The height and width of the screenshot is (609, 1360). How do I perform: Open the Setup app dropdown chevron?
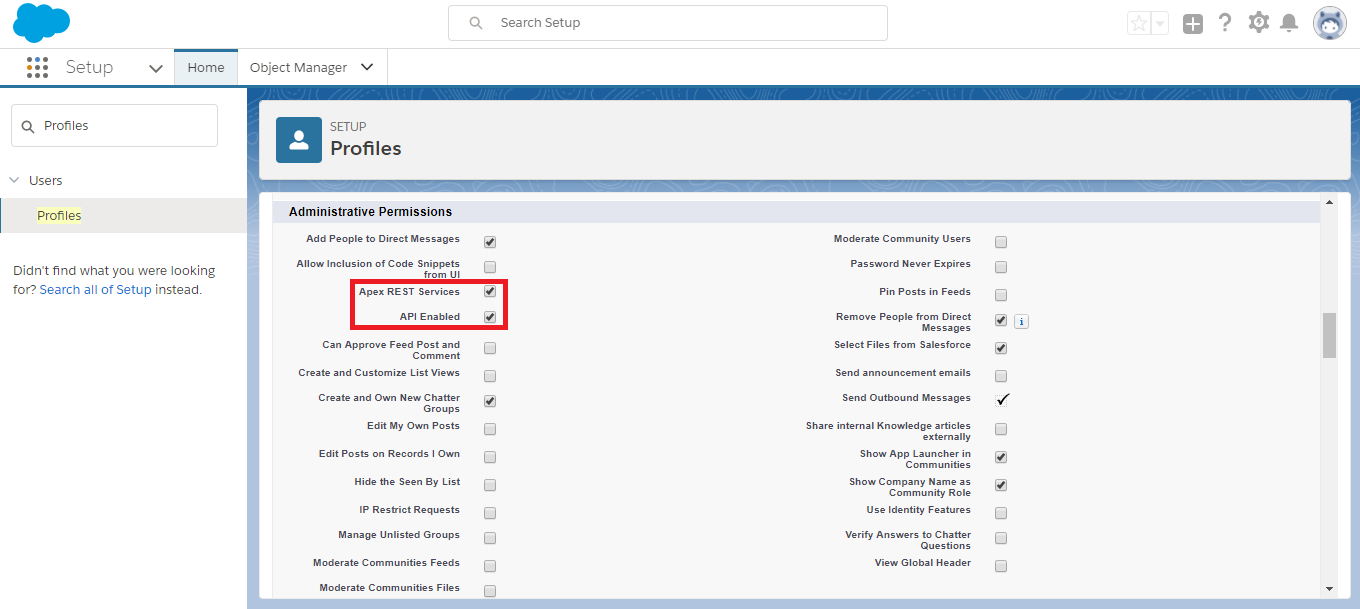[155, 68]
